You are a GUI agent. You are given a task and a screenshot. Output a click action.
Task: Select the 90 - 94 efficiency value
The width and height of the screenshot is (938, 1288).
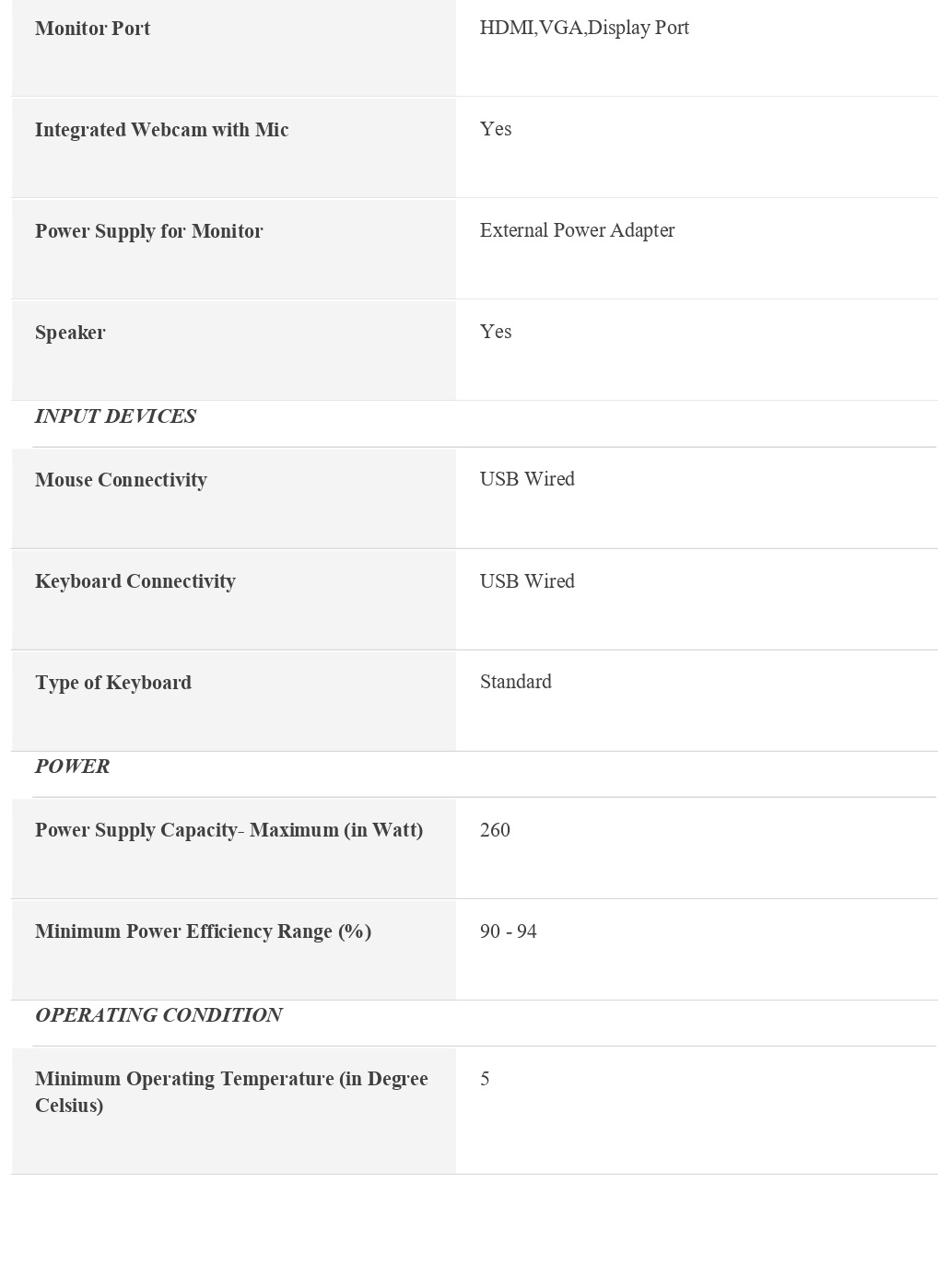click(x=508, y=931)
